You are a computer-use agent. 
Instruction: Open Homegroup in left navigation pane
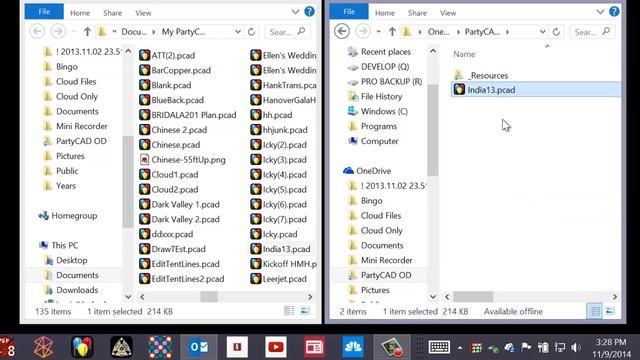coord(68,216)
